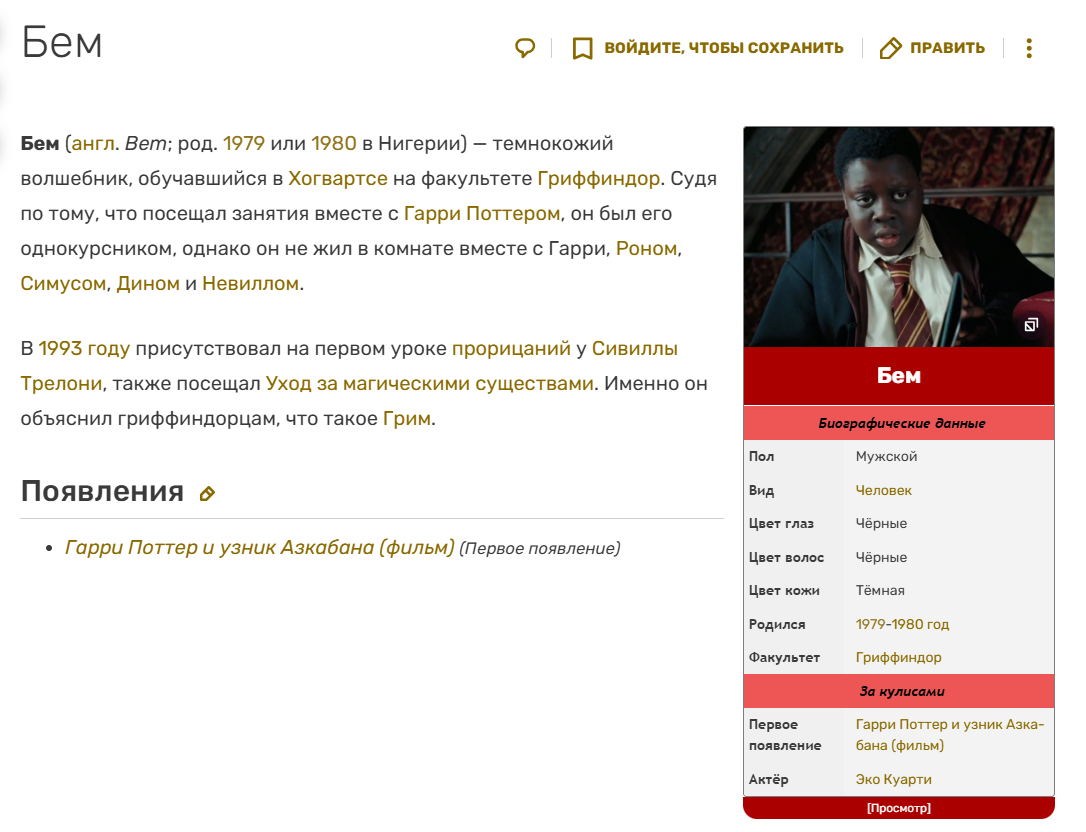1086x832 pixels.
Task: Open the Гарри Поттером link
Action: click(482, 213)
